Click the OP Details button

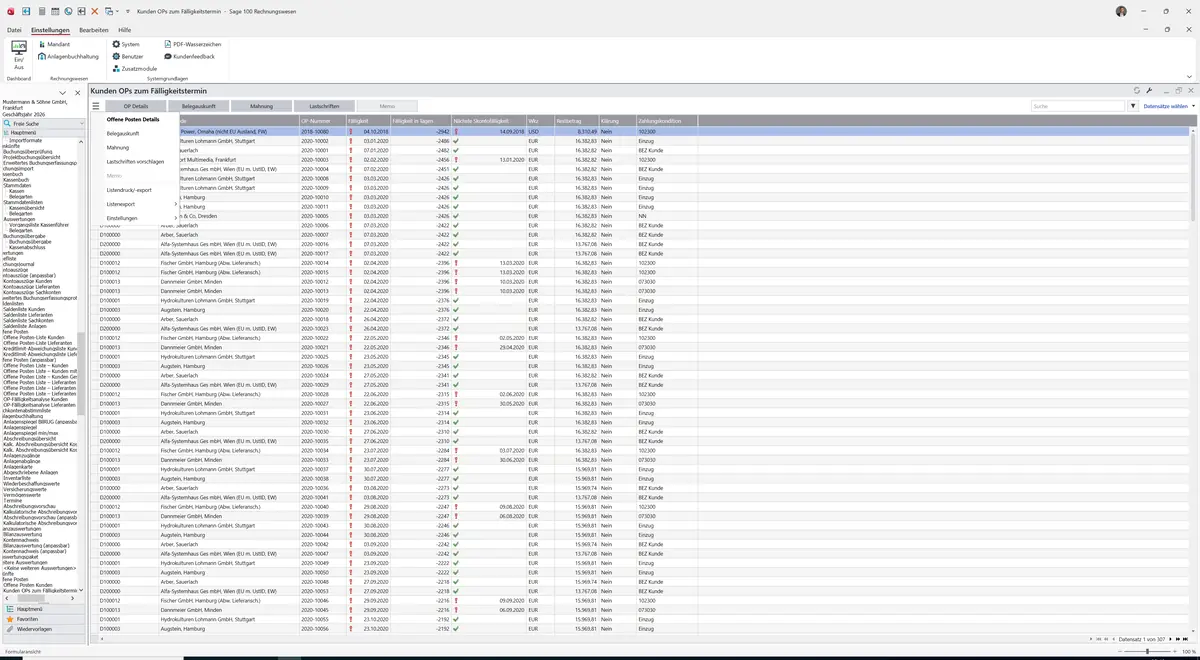[135, 106]
